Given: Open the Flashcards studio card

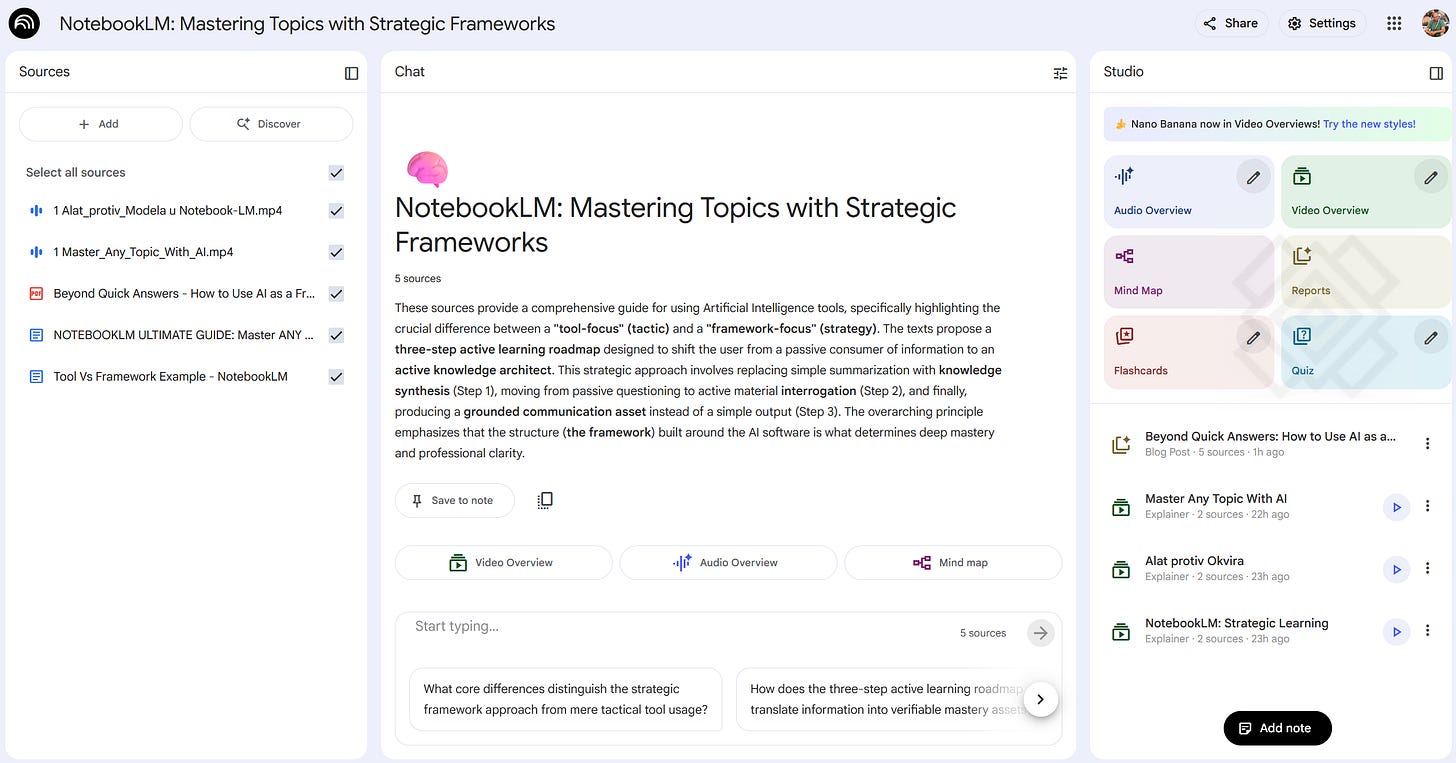Looking at the screenshot, I should pyautogui.click(x=1189, y=352).
